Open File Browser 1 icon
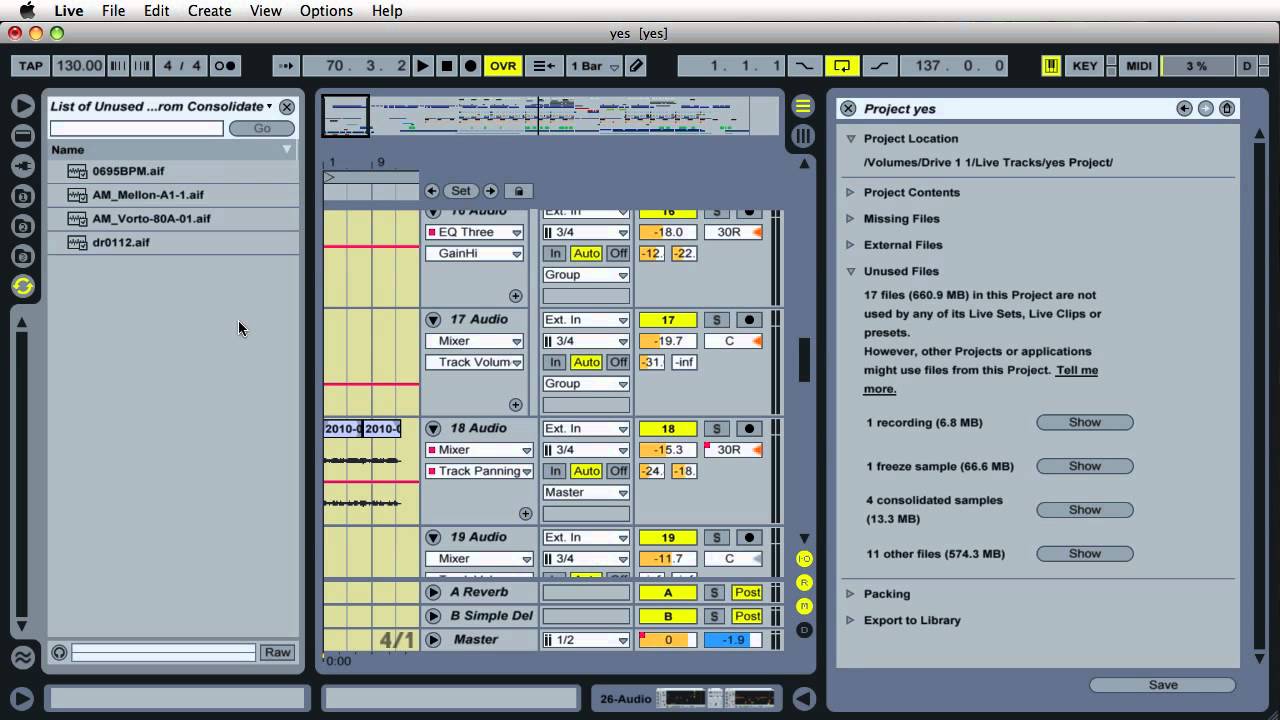Image resolution: width=1280 pixels, height=720 pixels. coord(22,196)
